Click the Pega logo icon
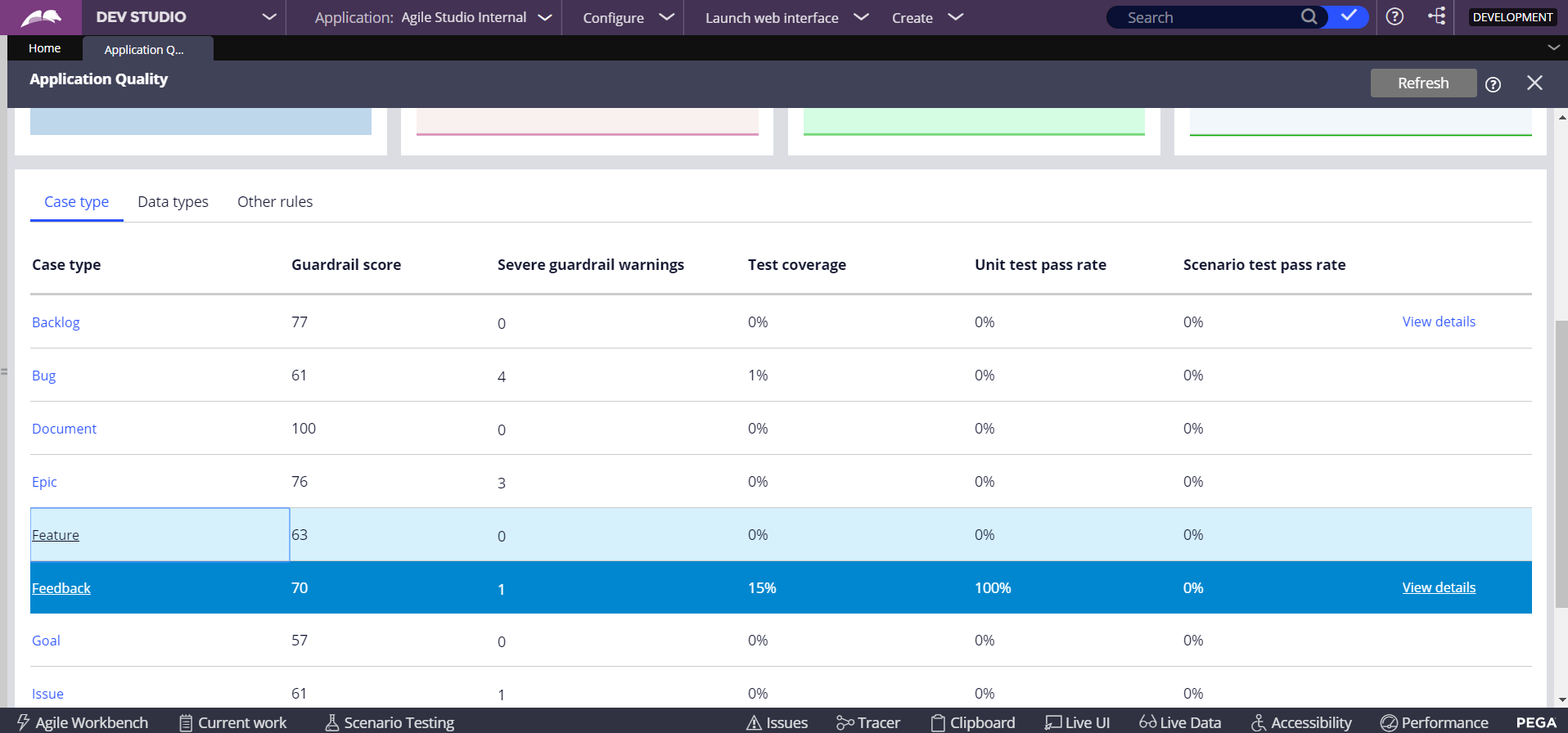Screen dimensions: 1568x733 pos(41,17)
